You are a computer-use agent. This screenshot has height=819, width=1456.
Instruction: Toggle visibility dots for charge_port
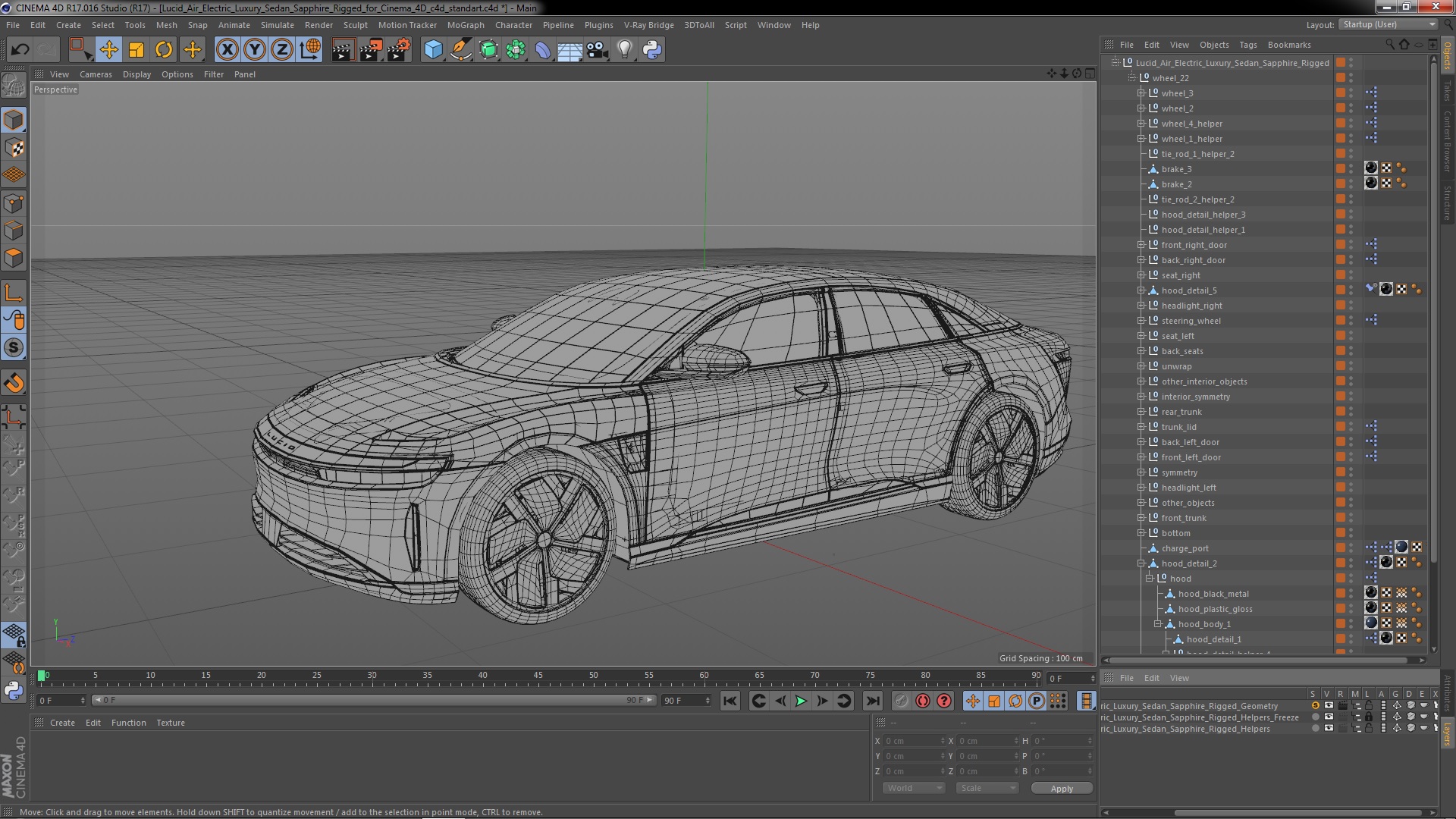pos(1351,548)
